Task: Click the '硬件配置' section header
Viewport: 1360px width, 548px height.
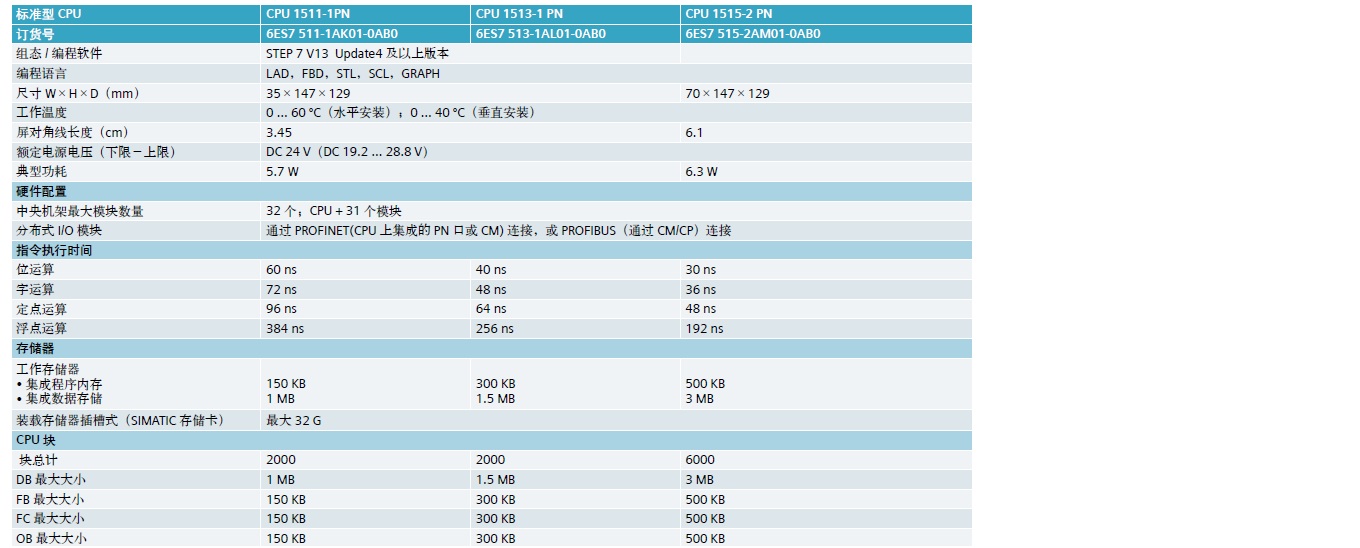Action: click(42, 191)
